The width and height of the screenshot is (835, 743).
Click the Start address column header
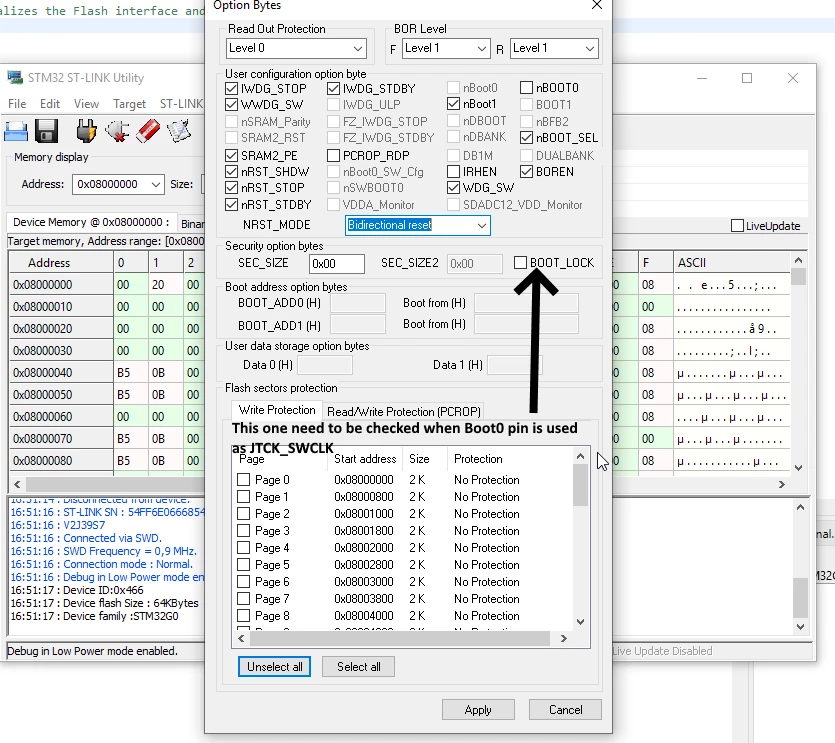pyautogui.click(x=365, y=459)
